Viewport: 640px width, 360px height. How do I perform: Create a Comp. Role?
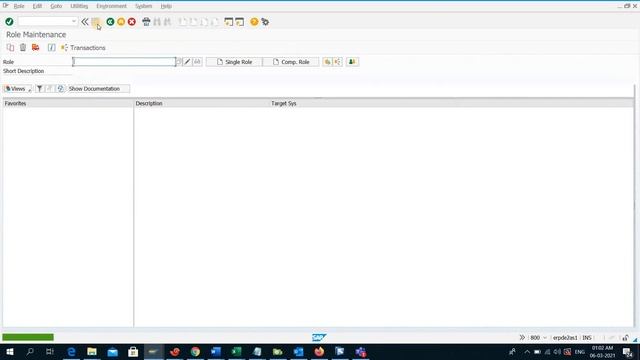point(291,62)
